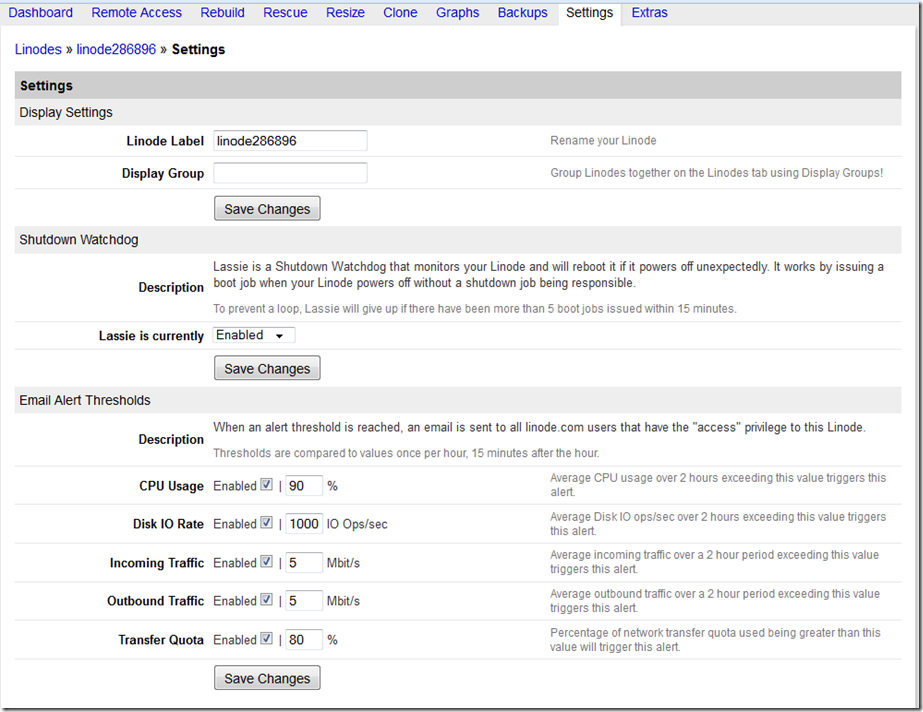Viewport: 923px width, 712px height.
Task: Click the Linode Label input field
Action: 290,141
